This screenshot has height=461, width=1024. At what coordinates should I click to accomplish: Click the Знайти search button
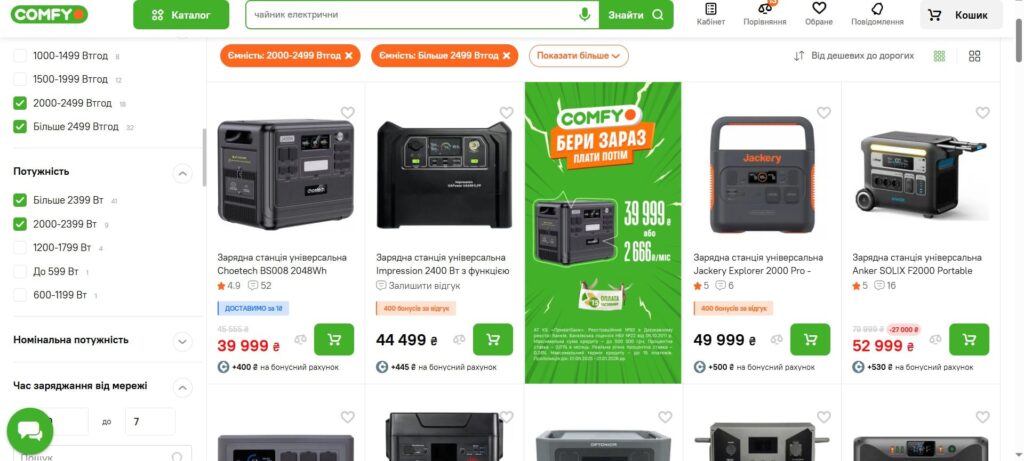635,14
